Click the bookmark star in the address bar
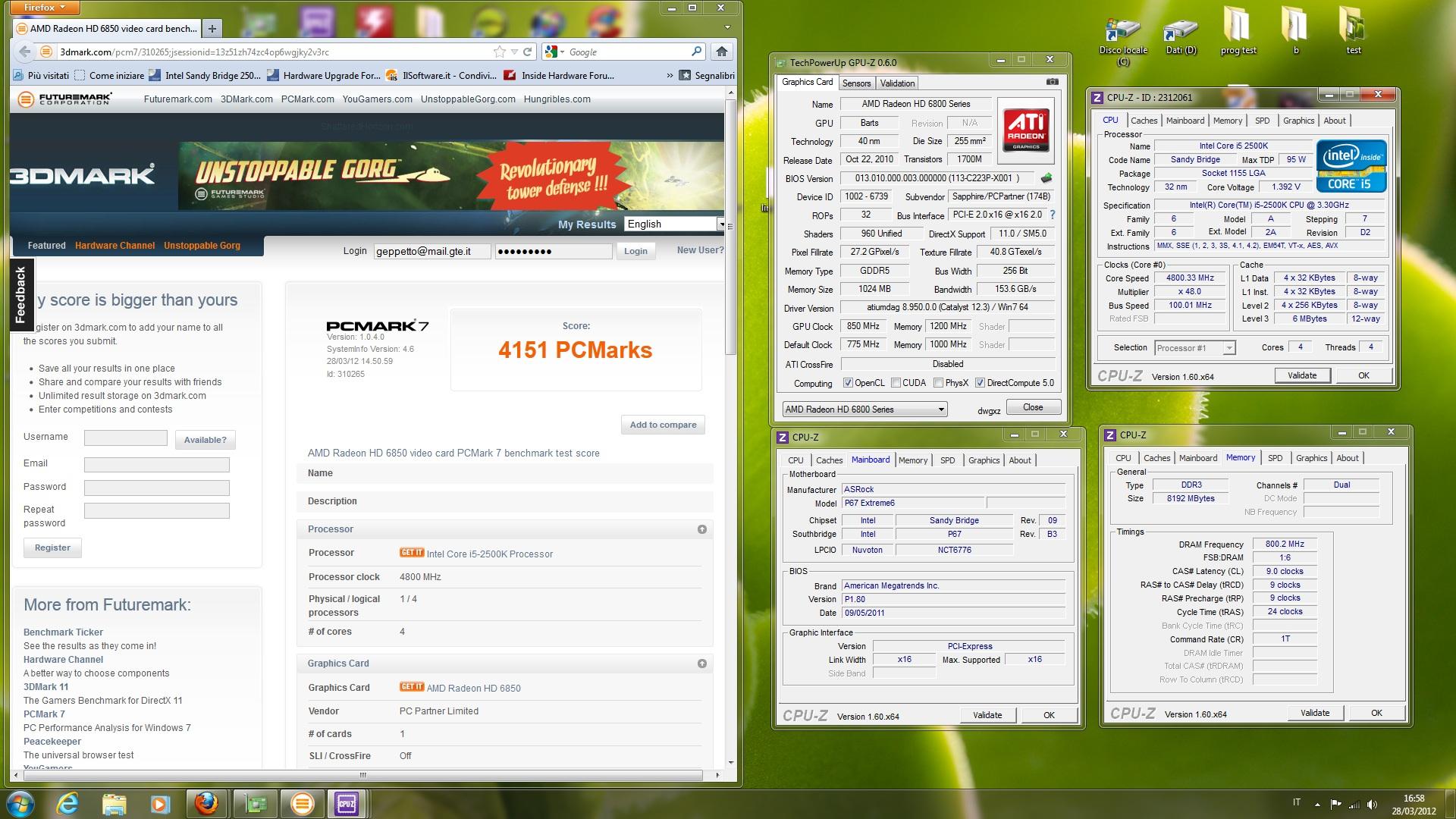 [499, 52]
